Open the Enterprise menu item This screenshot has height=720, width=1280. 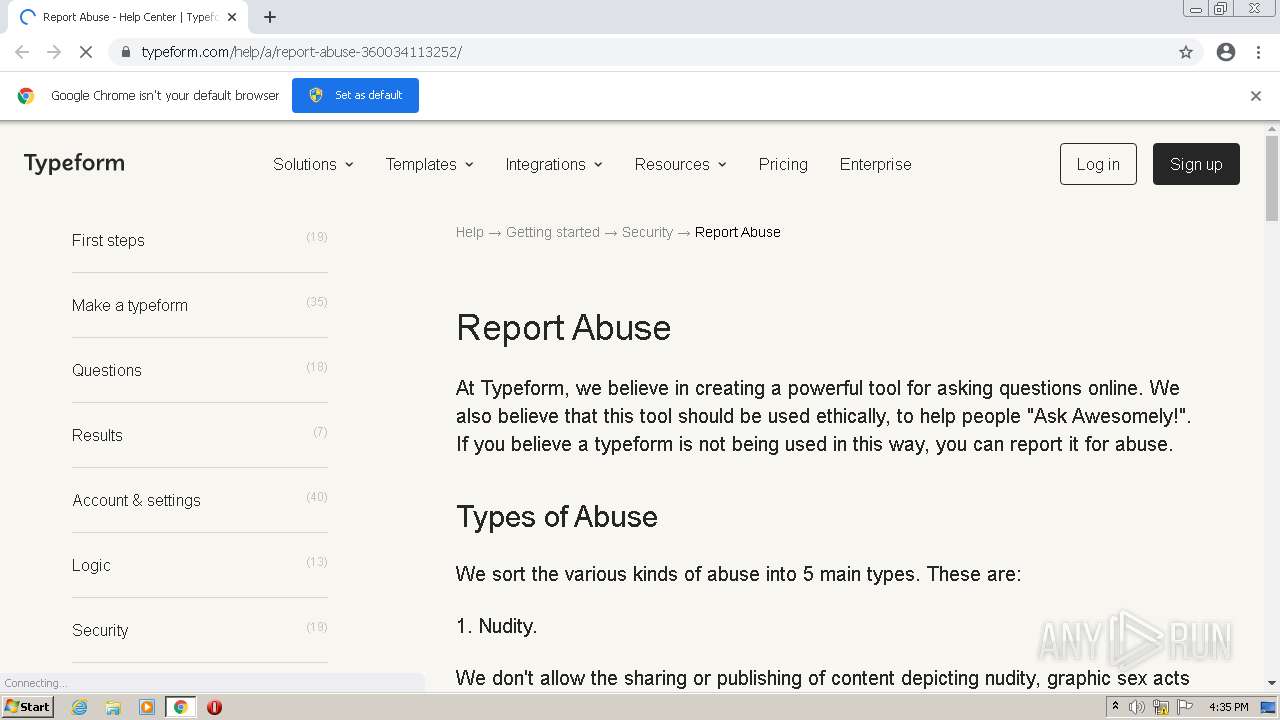coord(875,164)
